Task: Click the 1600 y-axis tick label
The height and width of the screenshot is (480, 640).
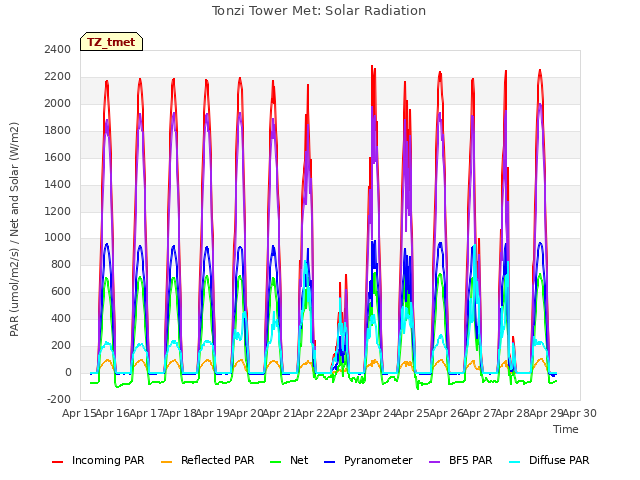Action: 58,157
